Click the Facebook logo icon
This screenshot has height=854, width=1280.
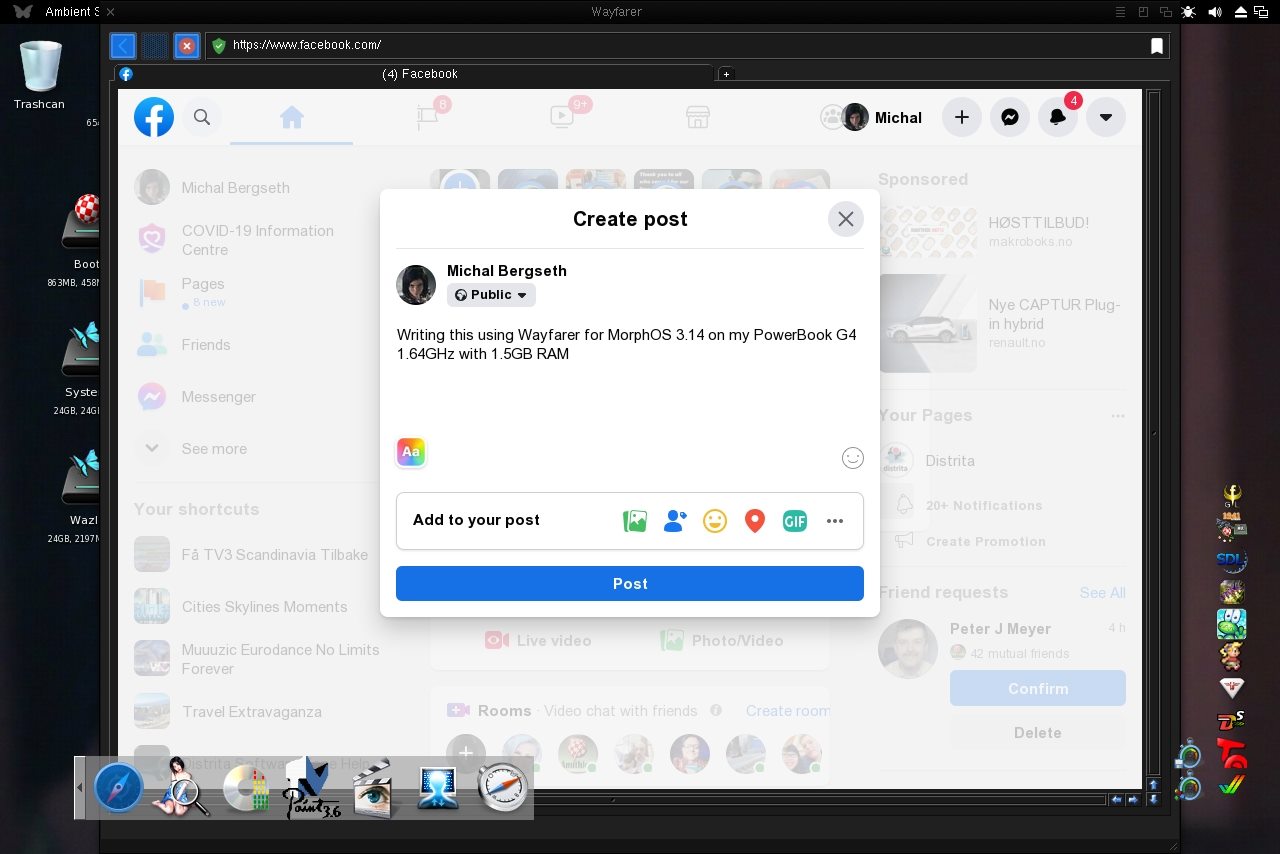click(154, 117)
